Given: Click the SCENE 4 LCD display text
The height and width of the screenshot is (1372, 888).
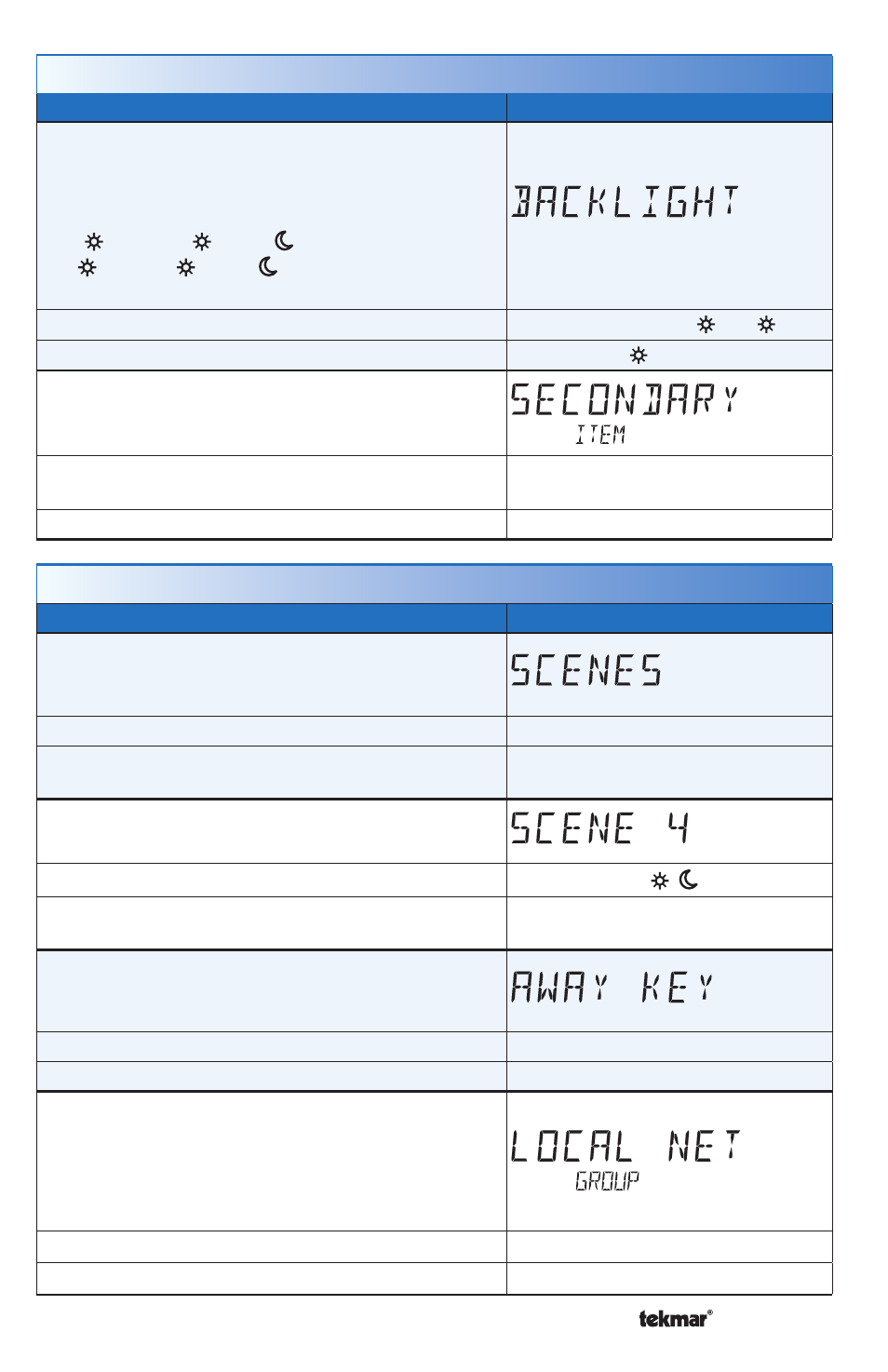Looking at the screenshot, I should point(600,827).
